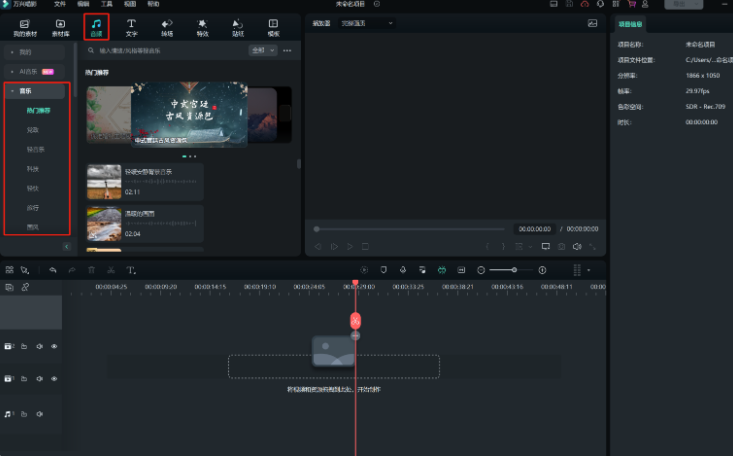
Task: Collapse the 音乐 category in the left sidebar
Action: click(x=10, y=91)
